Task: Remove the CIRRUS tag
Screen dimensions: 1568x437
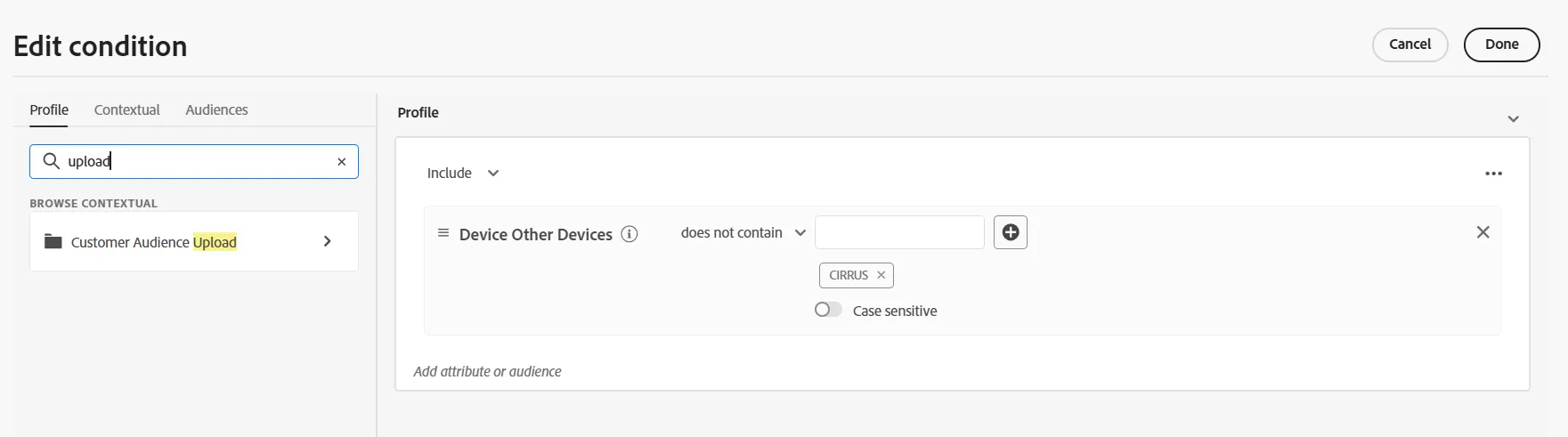Action: [881, 275]
